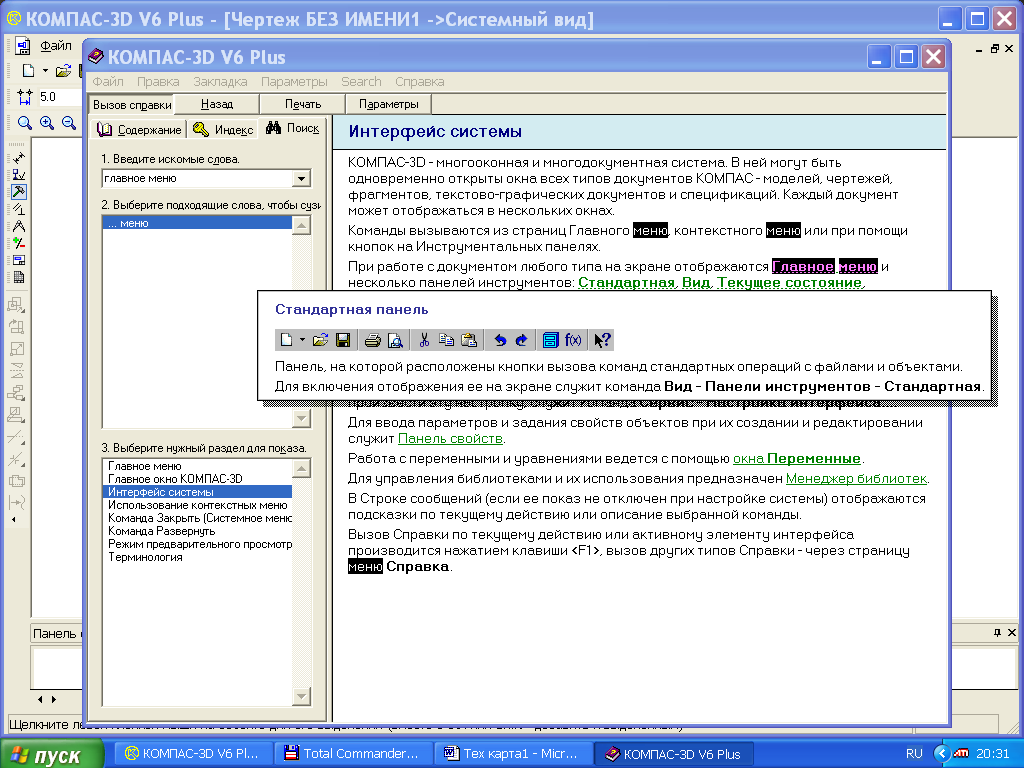
Task: Click the Содержание book icon tab
Action: point(139,129)
